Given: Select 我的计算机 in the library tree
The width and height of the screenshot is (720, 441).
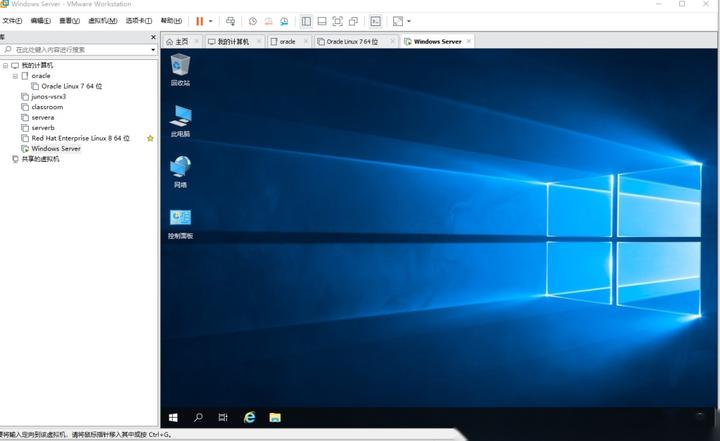Looking at the screenshot, I should pyautogui.click(x=37, y=65).
